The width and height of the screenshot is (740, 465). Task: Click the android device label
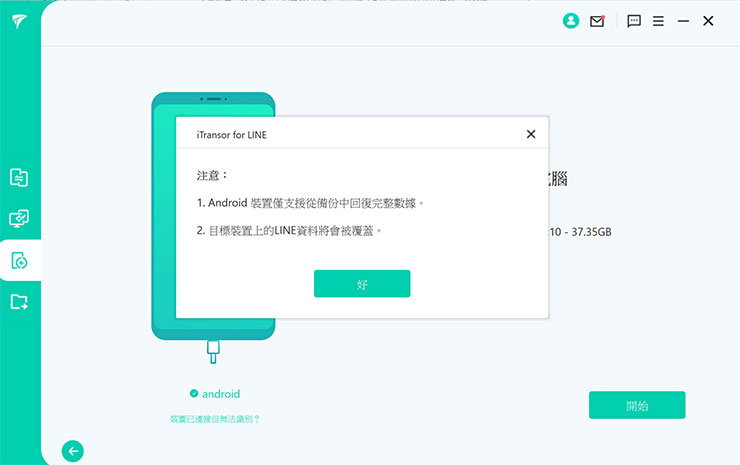[x=221, y=394]
